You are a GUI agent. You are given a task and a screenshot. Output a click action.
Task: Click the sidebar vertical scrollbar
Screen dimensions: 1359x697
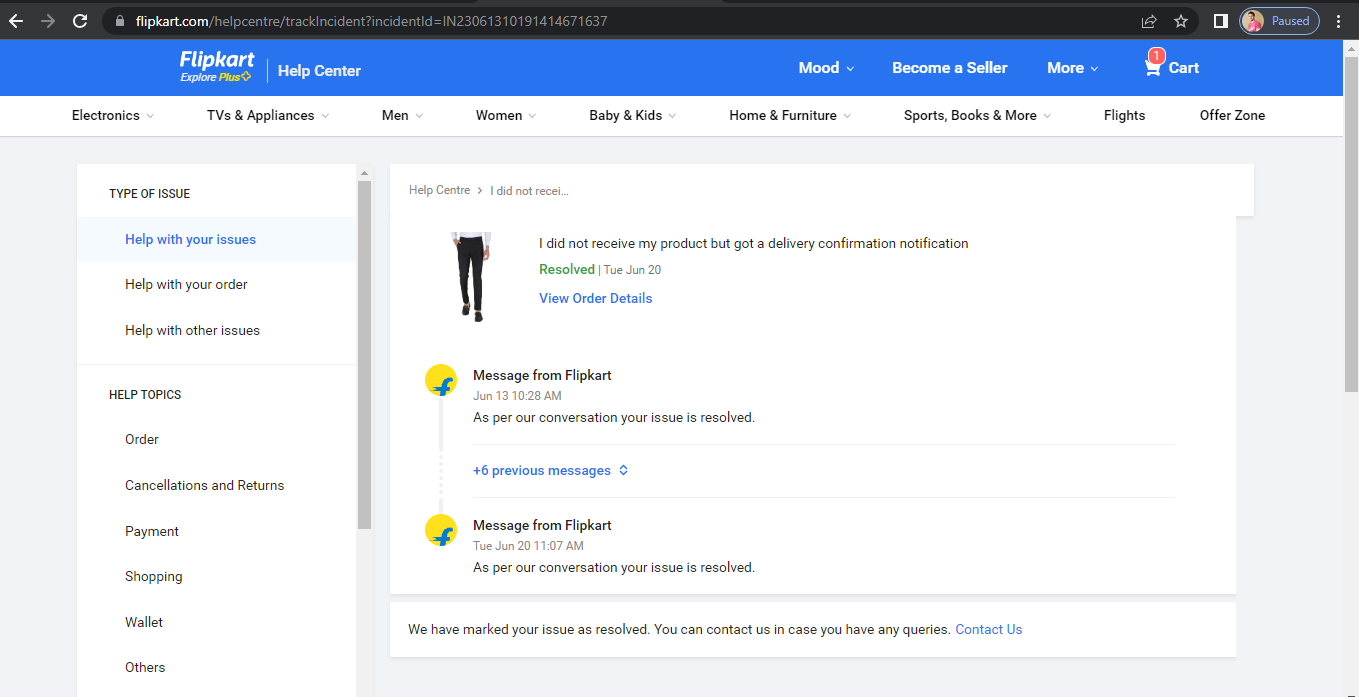point(364,350)
